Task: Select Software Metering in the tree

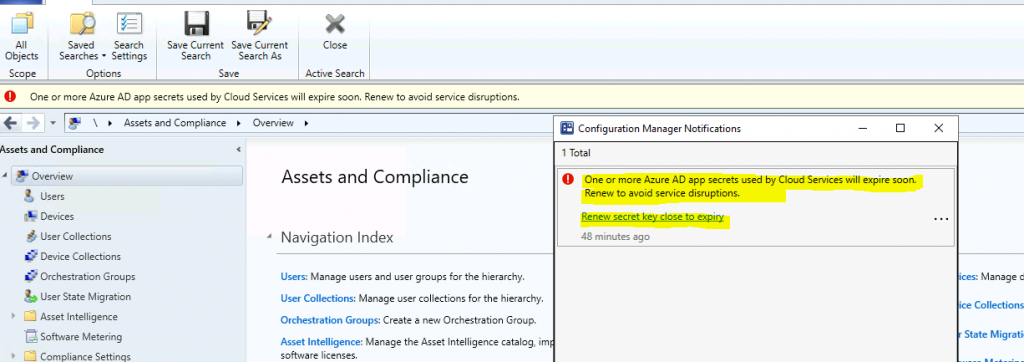Action: pos(81,337)
